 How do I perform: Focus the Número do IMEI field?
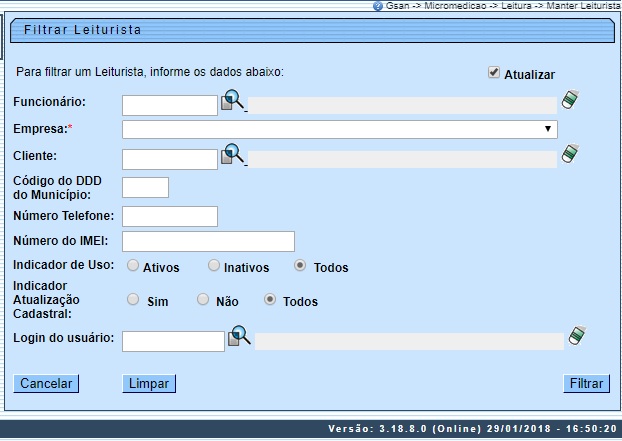tap(208, 241)
